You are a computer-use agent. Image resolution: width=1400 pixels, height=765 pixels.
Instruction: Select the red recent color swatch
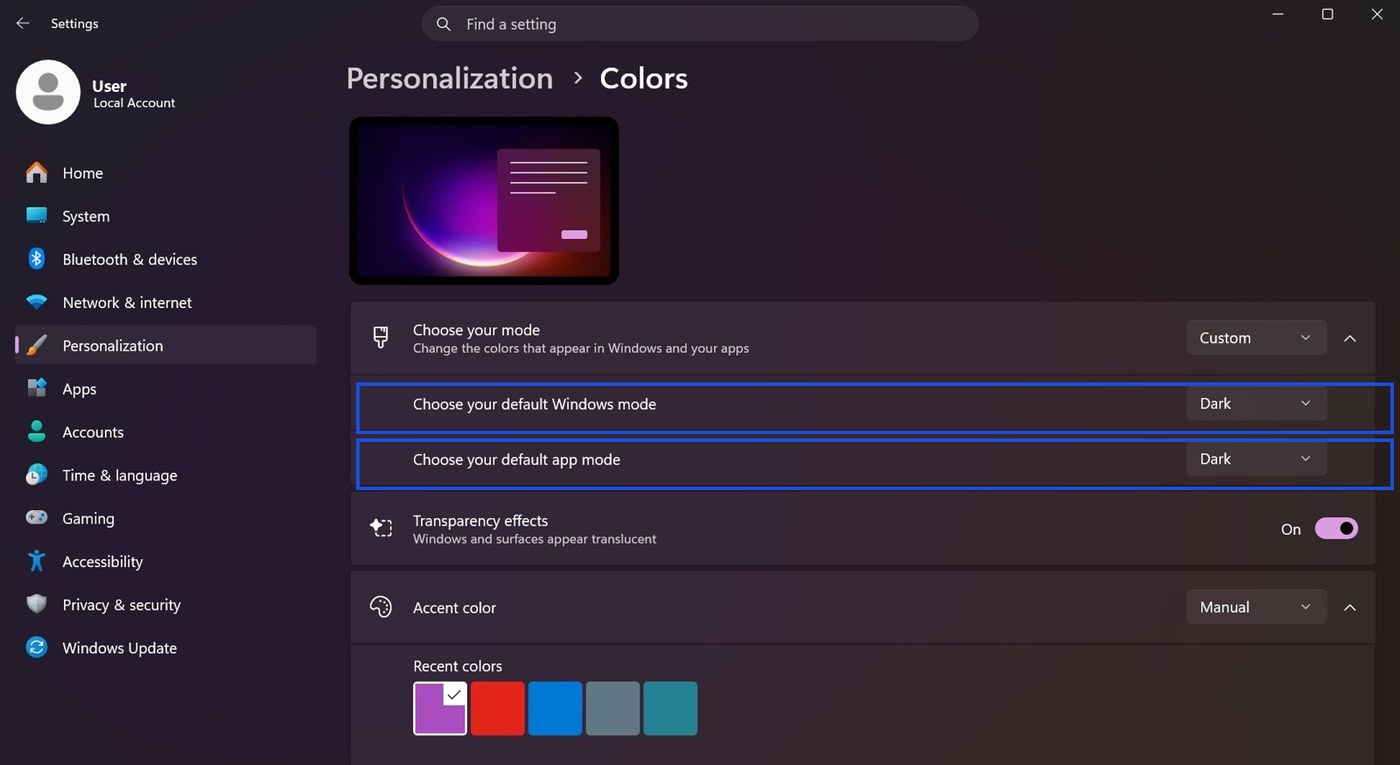[498, 708]
